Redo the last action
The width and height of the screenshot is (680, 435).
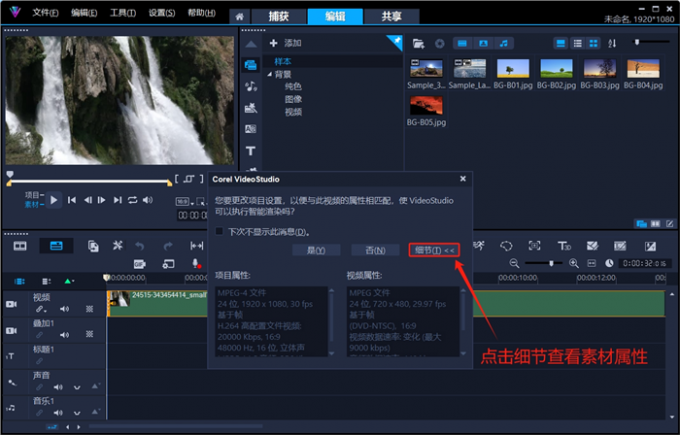coord(168,246)
